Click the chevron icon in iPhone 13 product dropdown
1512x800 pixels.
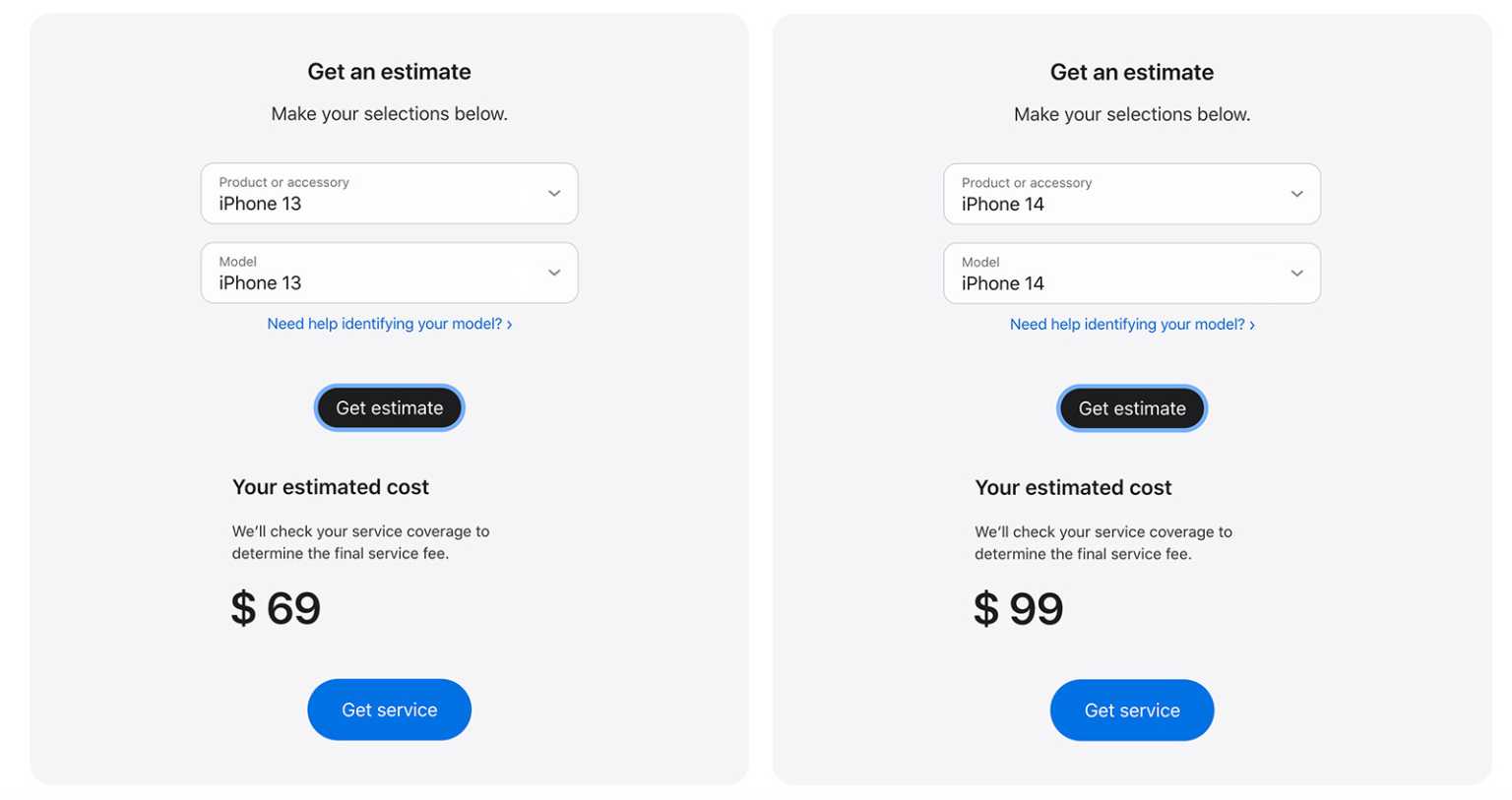(554, 194)
